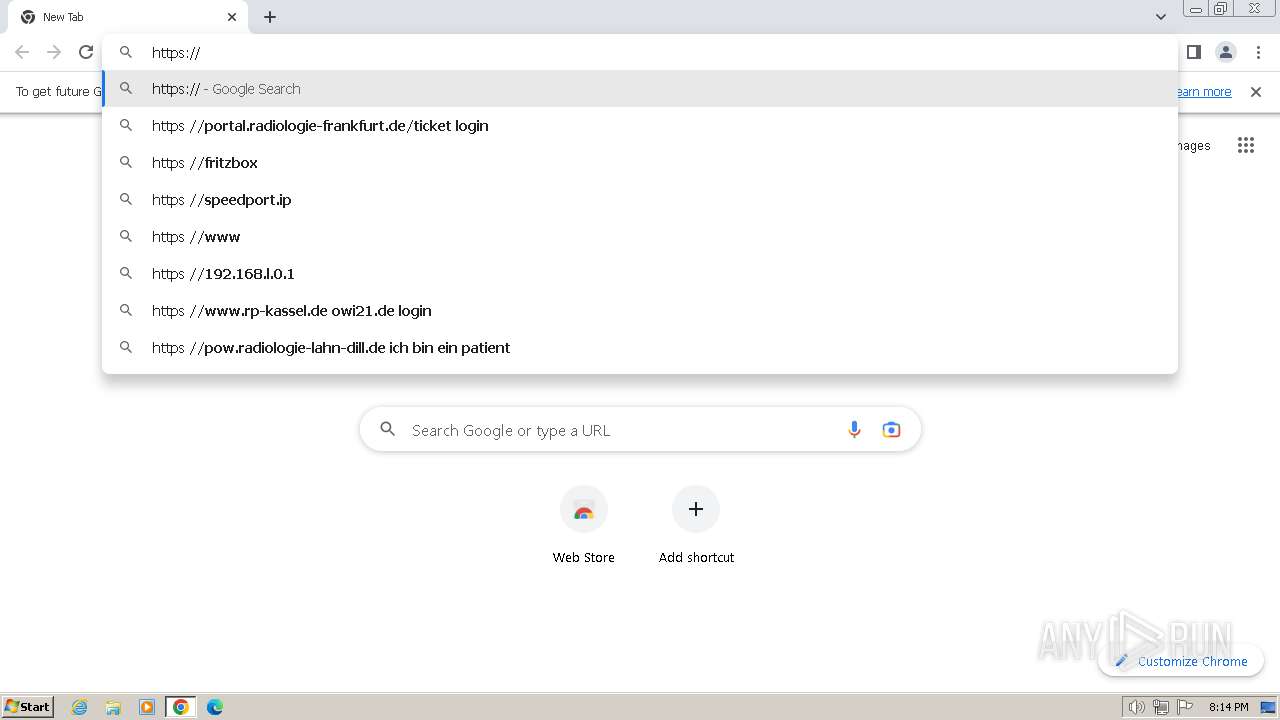Open Microsoft Edge from the taskbar
This screenshot has height=720, width=1280.
pos(215,707)
